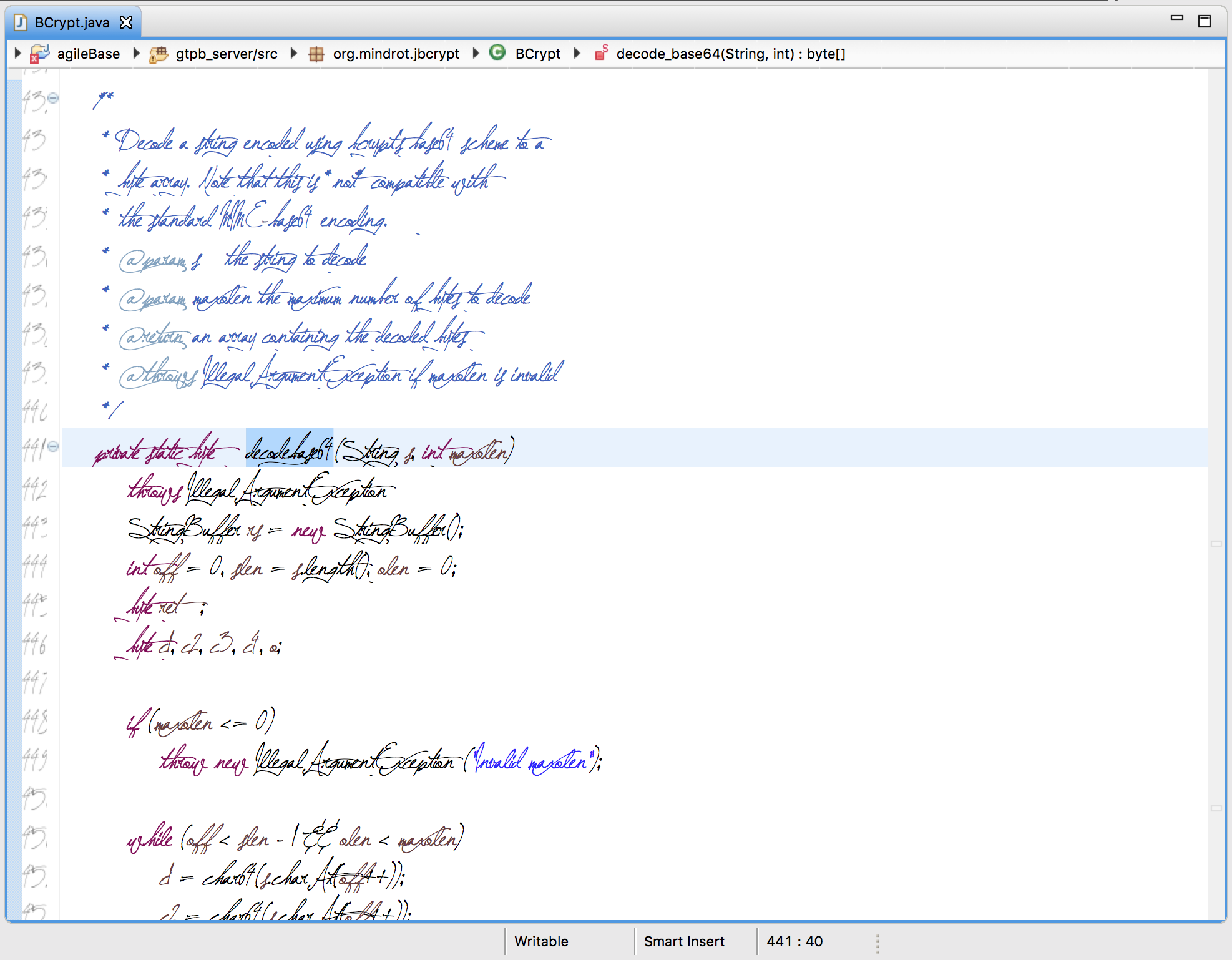Click the highlighted decode_base64 method name
Viewport: 1232px width, 960px height.
coord(290,448)
